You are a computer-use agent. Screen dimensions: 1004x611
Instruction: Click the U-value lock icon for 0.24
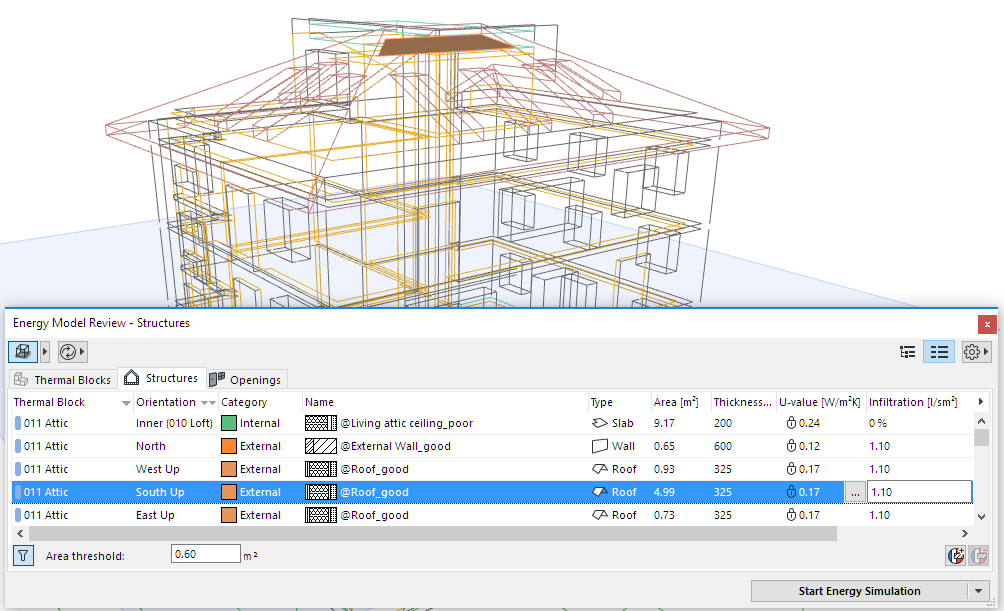tap(790, 423)
